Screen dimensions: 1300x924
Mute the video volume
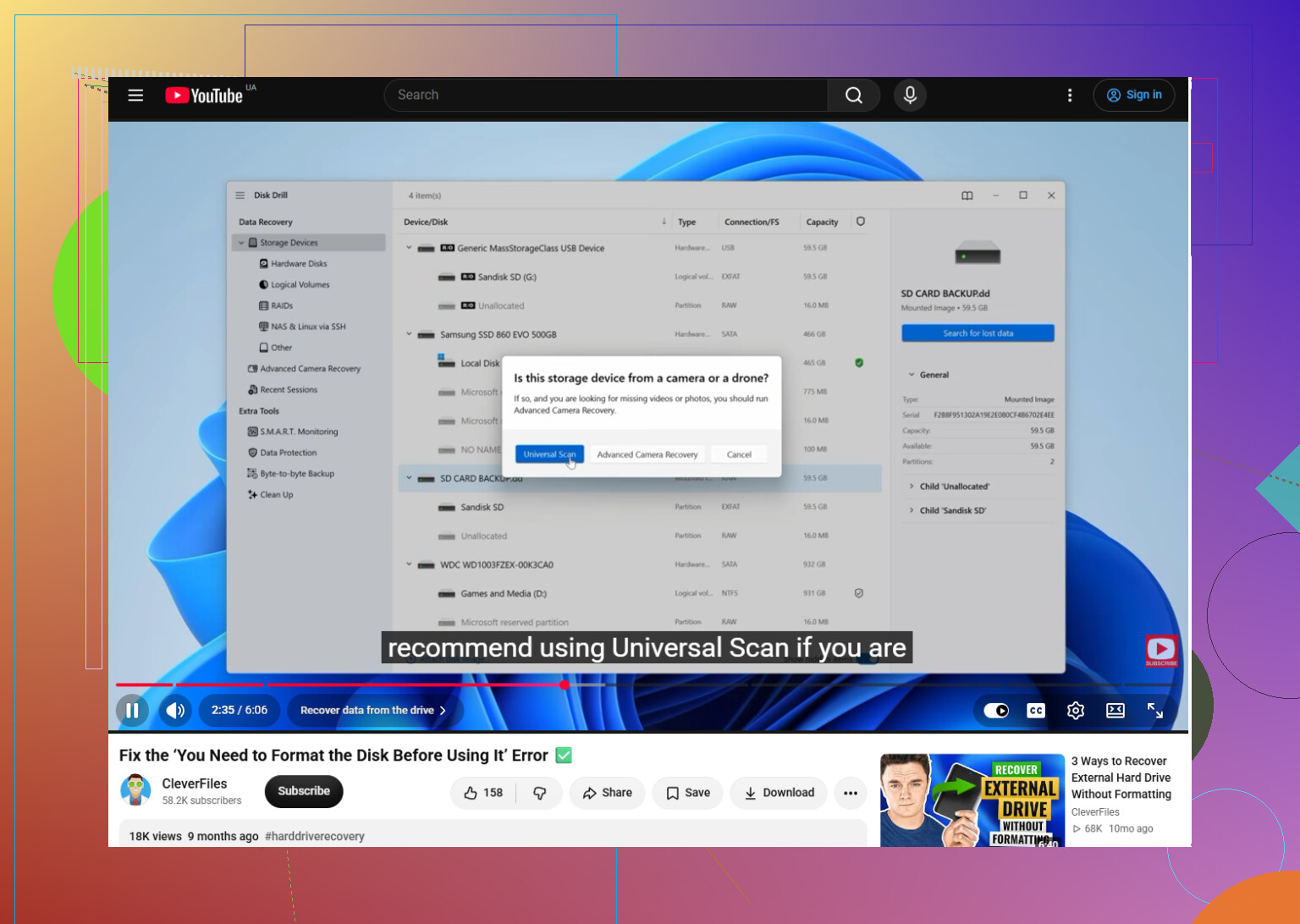175,710
